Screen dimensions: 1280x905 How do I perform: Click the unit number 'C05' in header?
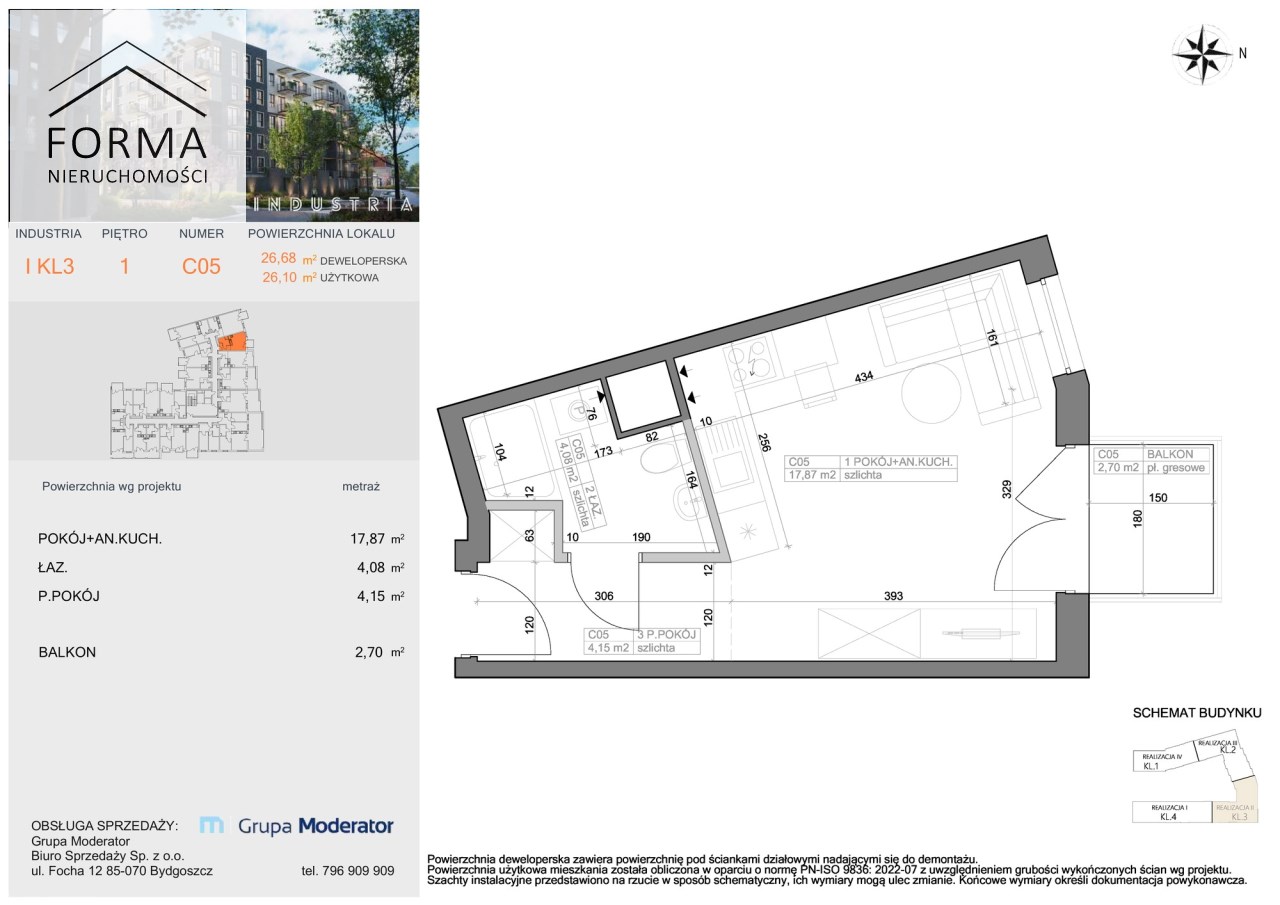(201, 267)
